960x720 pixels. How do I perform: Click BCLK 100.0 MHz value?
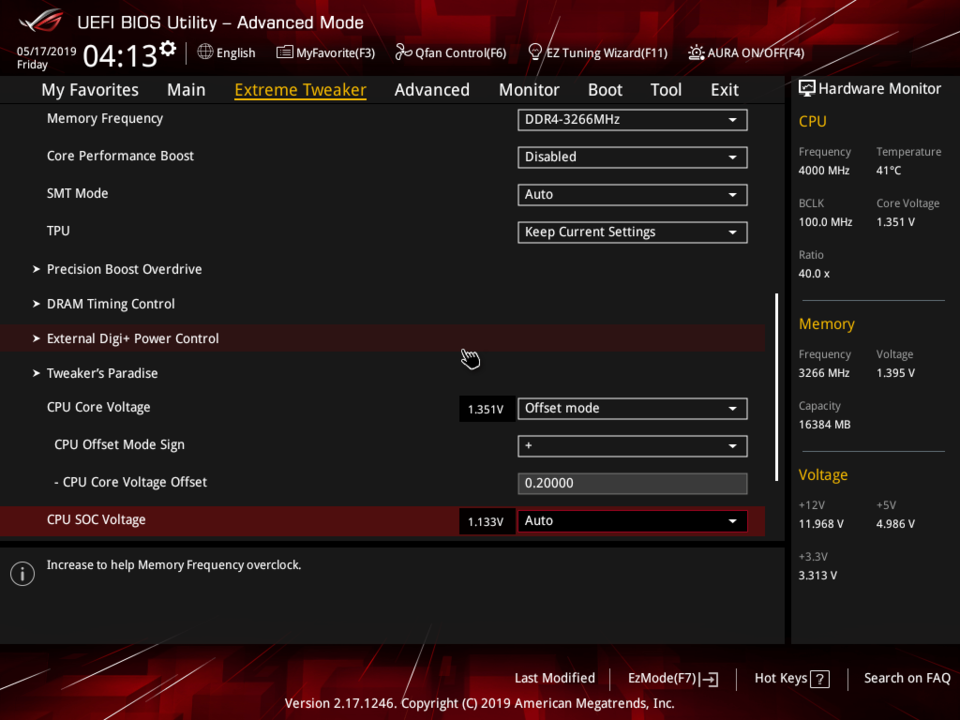pos(825,222)
